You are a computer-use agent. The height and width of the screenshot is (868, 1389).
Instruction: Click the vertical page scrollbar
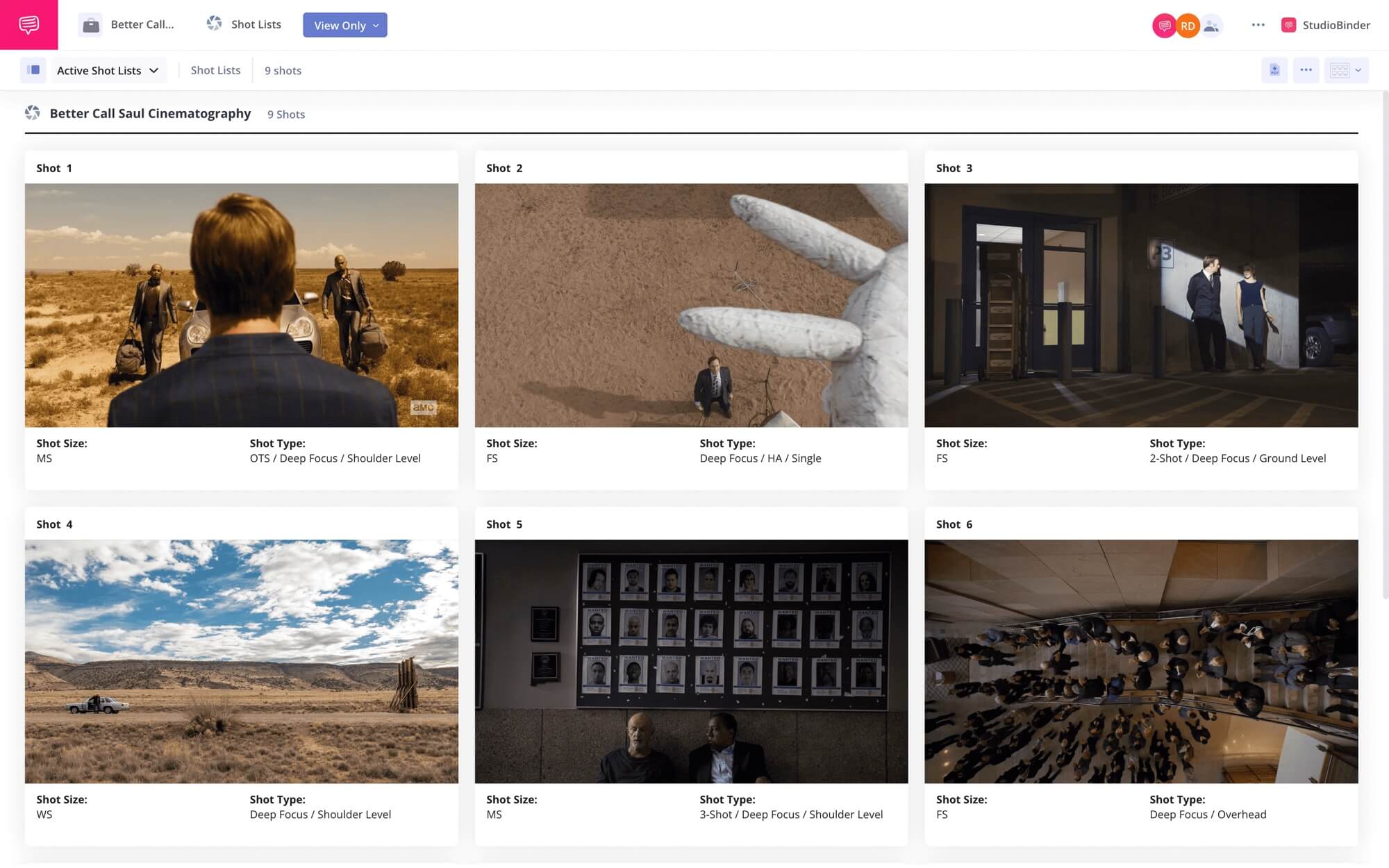[1385, 345]
